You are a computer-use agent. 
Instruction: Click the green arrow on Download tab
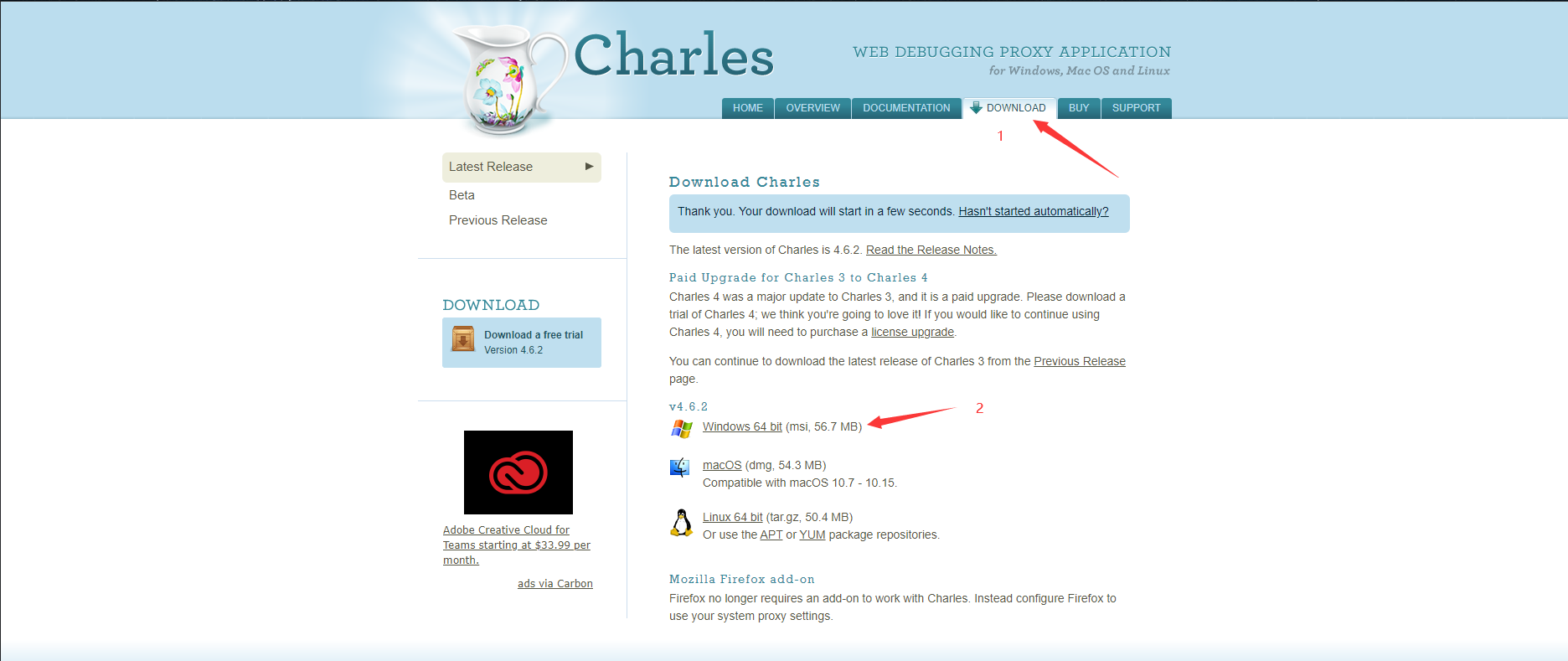pos(976,107)
